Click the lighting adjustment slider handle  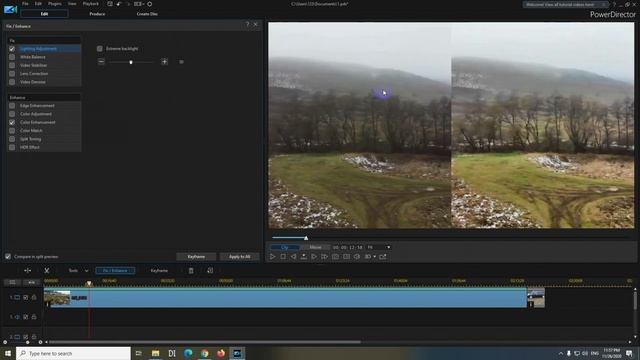pos(131,62)
